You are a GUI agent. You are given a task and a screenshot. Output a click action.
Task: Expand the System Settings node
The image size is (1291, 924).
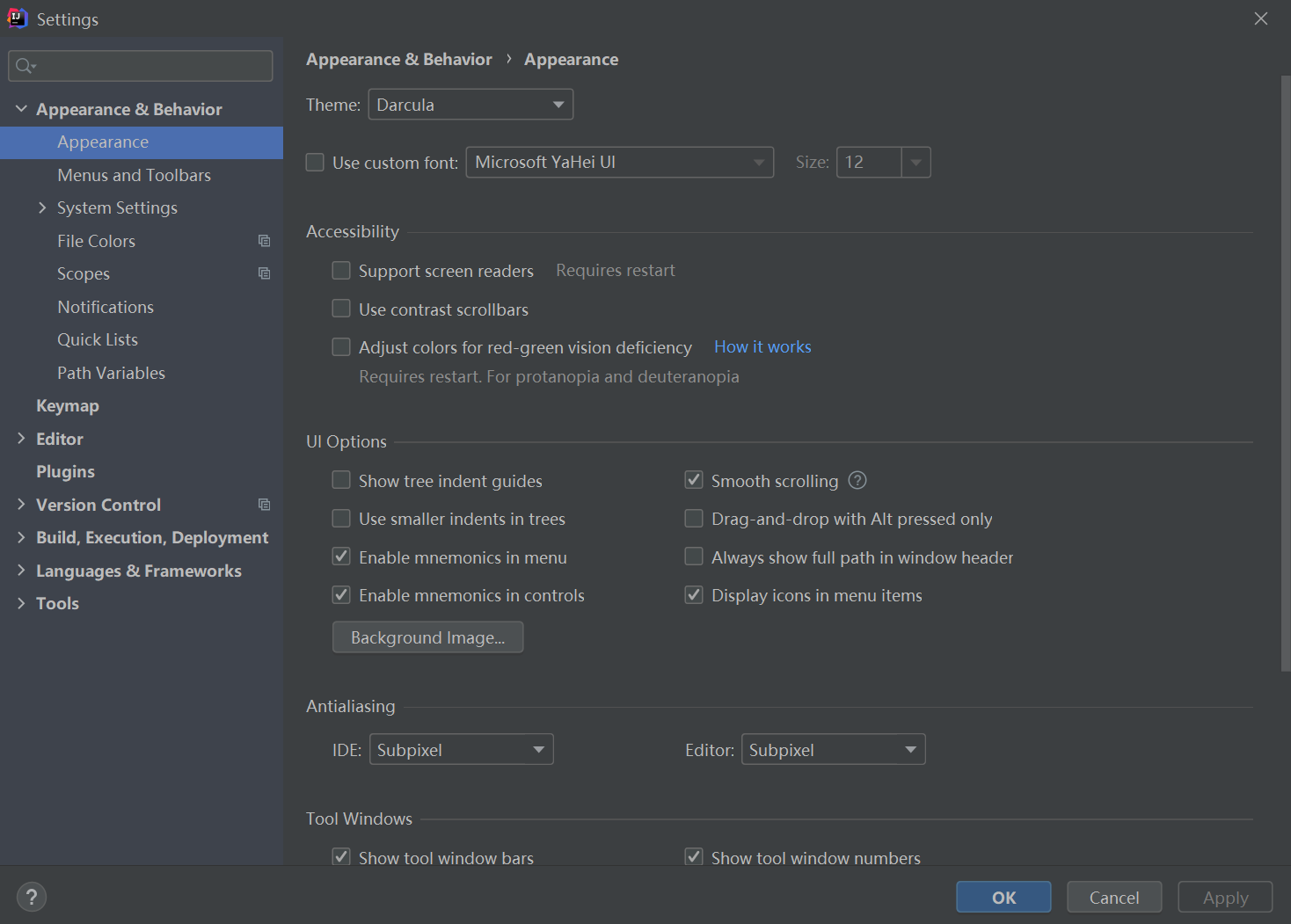pyautogui.click(x=42, y=207)
